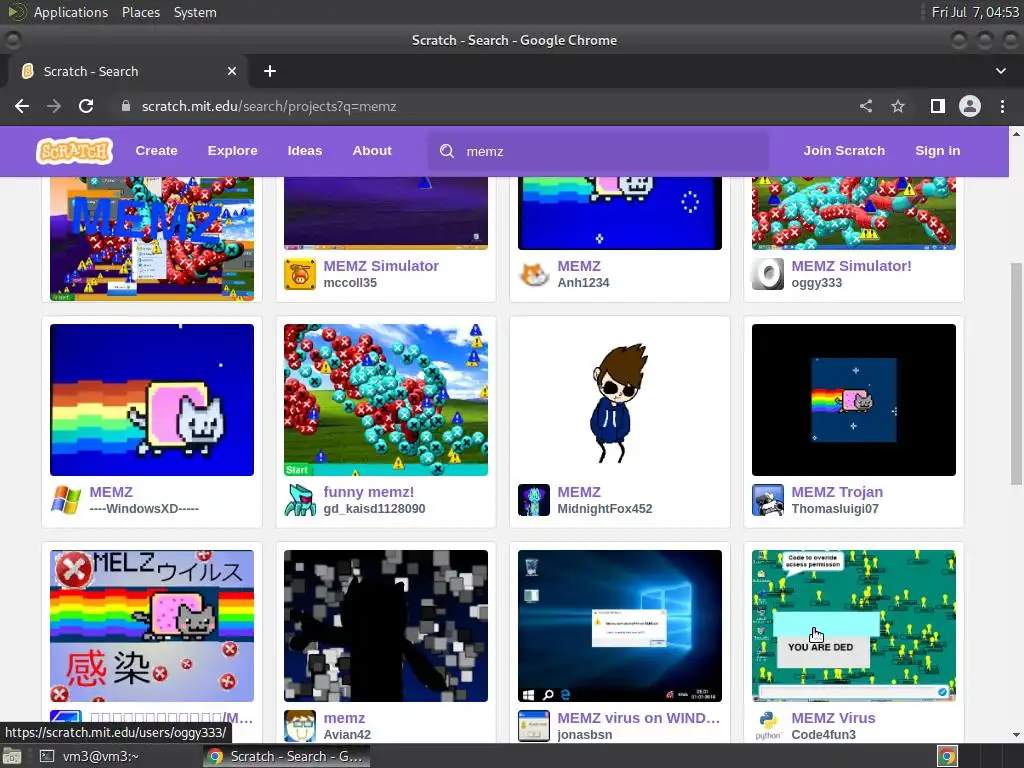Screen dimensions: 1024x768
Task: Open the funny memz! balls thumbnail
Action: pyautogui.click(x=385, y=400)
